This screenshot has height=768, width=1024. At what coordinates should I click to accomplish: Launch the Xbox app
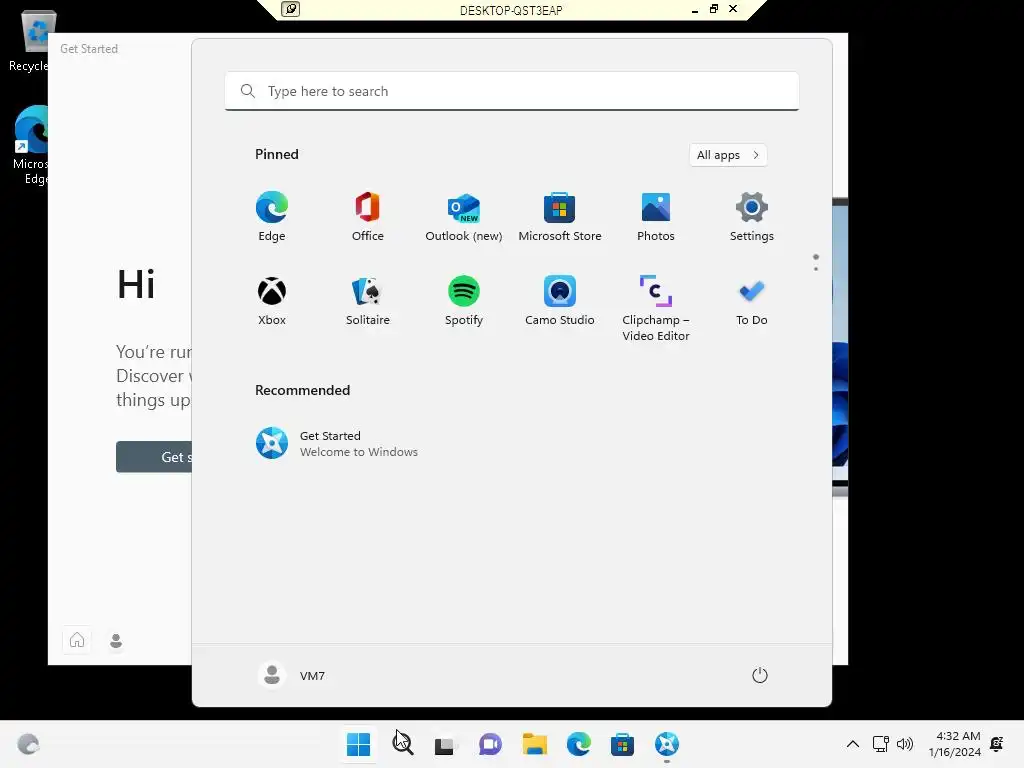tap(272, 300)
